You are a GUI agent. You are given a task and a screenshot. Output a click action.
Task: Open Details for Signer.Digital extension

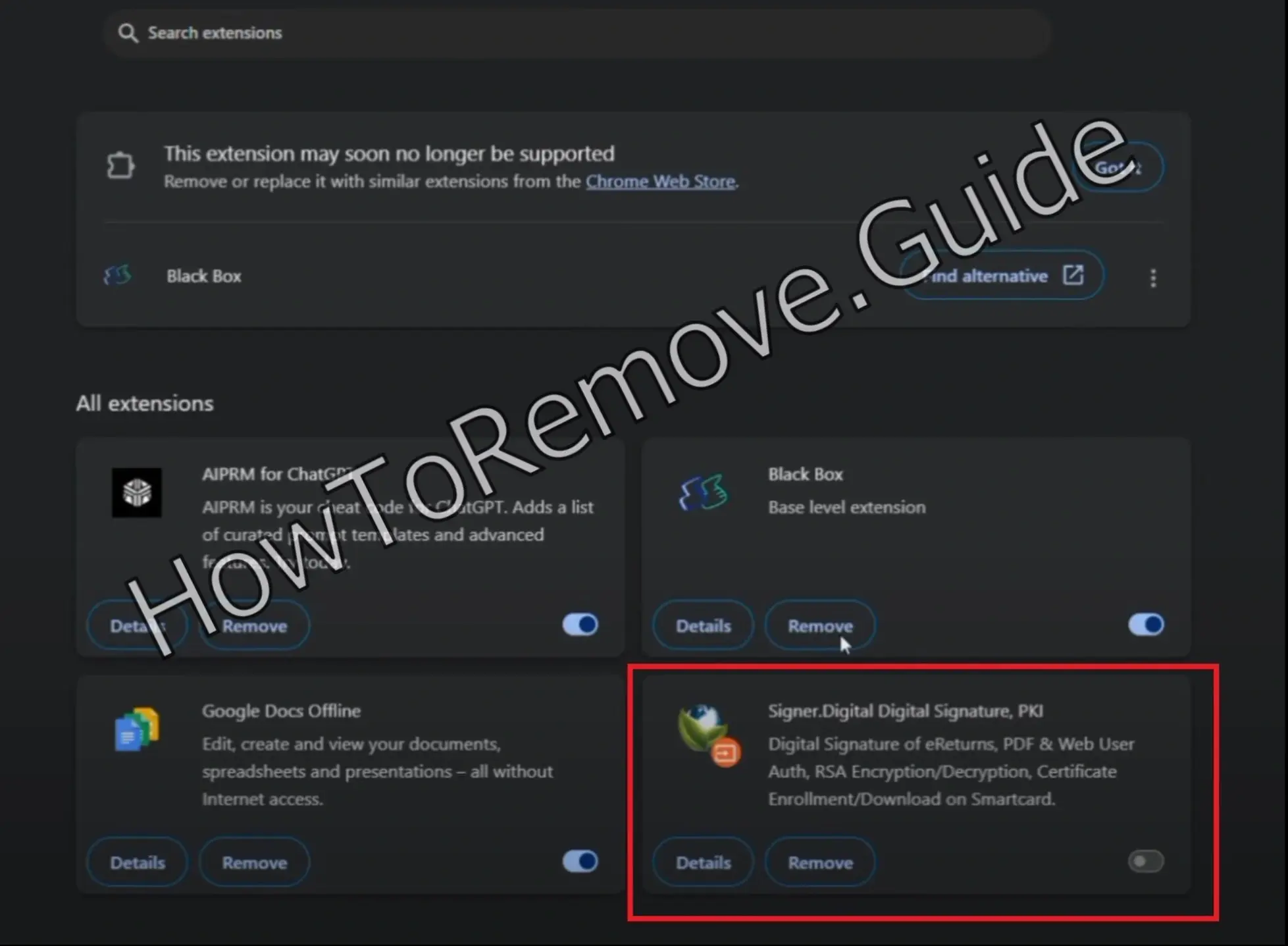[x=703, y=862]
